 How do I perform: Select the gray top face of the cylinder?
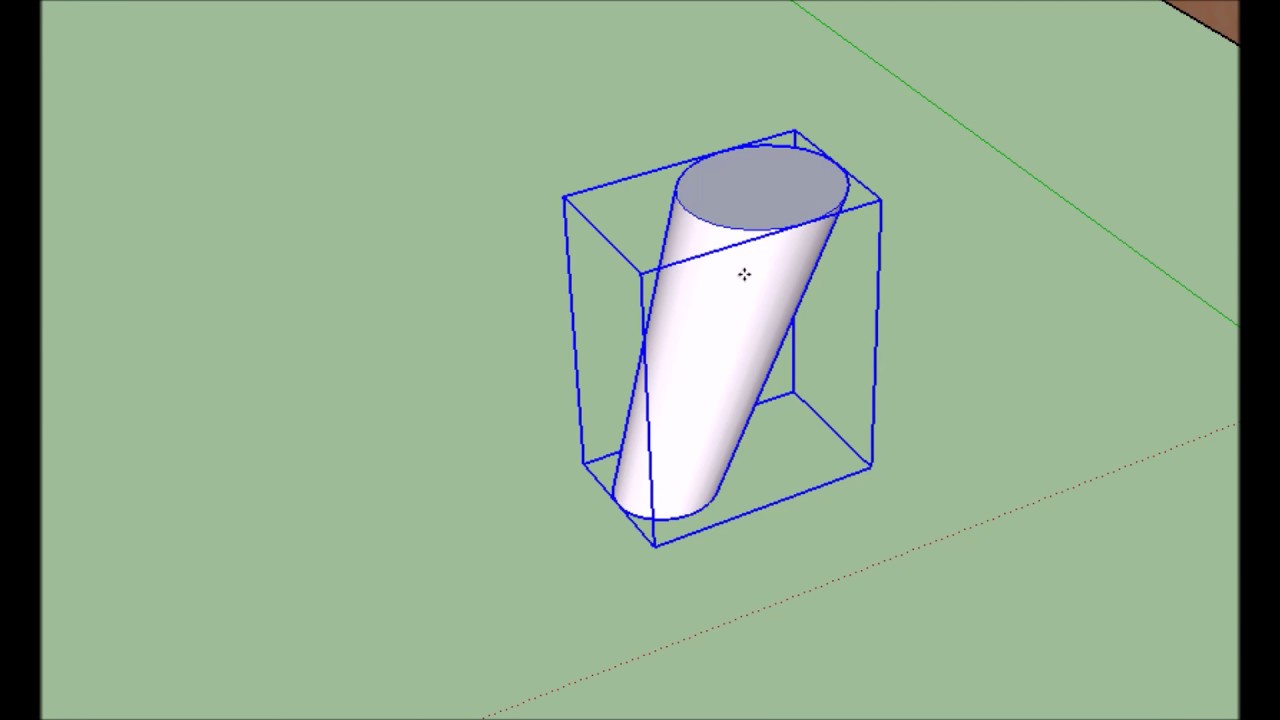pyautogui.click(x=762, y=188)
